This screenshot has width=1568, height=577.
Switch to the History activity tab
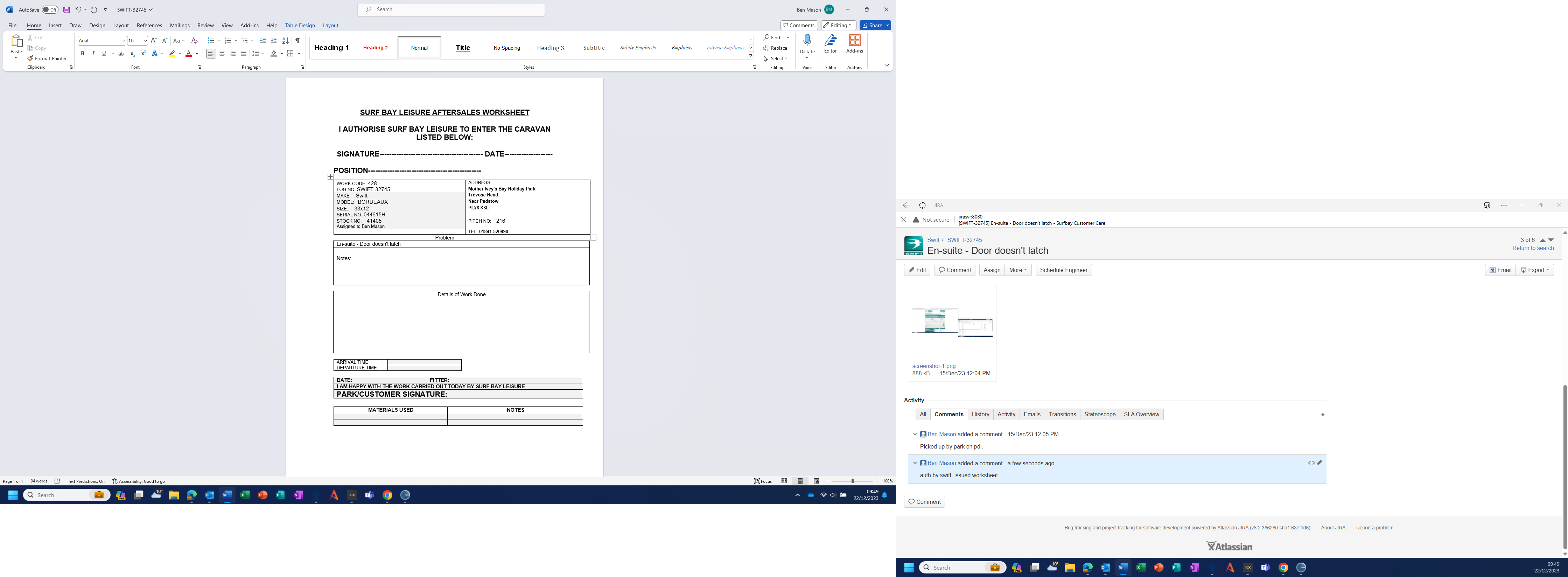pyautogui.click(x=980, y=415)
